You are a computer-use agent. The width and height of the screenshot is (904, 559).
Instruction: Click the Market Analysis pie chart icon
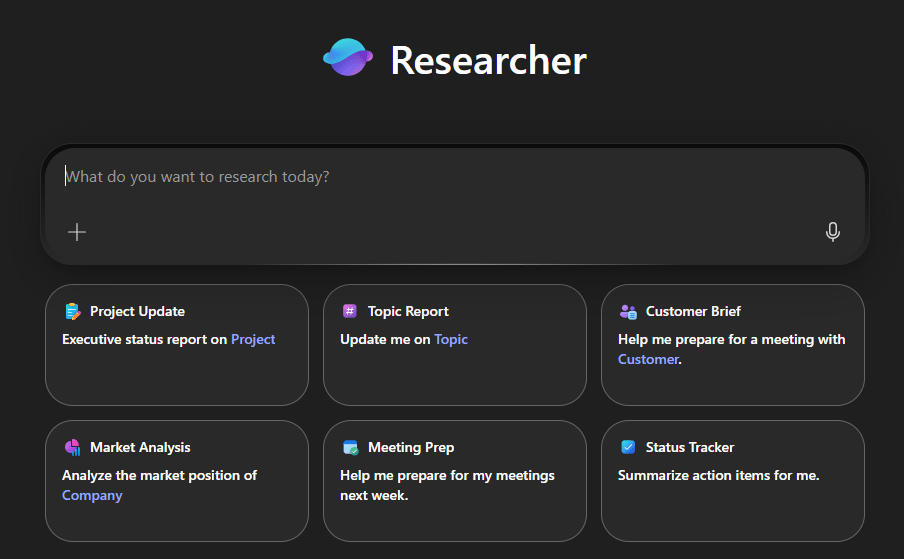[72, 447]
